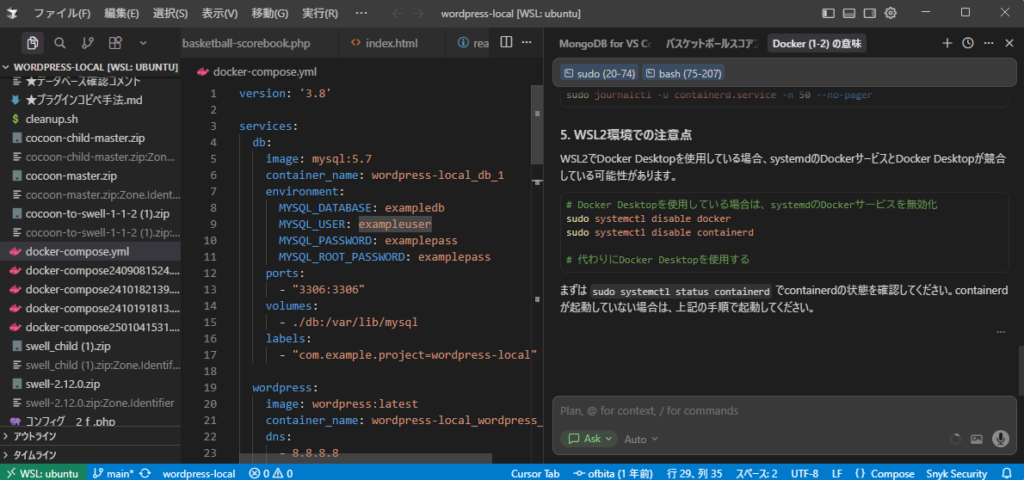1024x480 pixels.
Task: Click the microphone voice input button
Action: [999, 439]
